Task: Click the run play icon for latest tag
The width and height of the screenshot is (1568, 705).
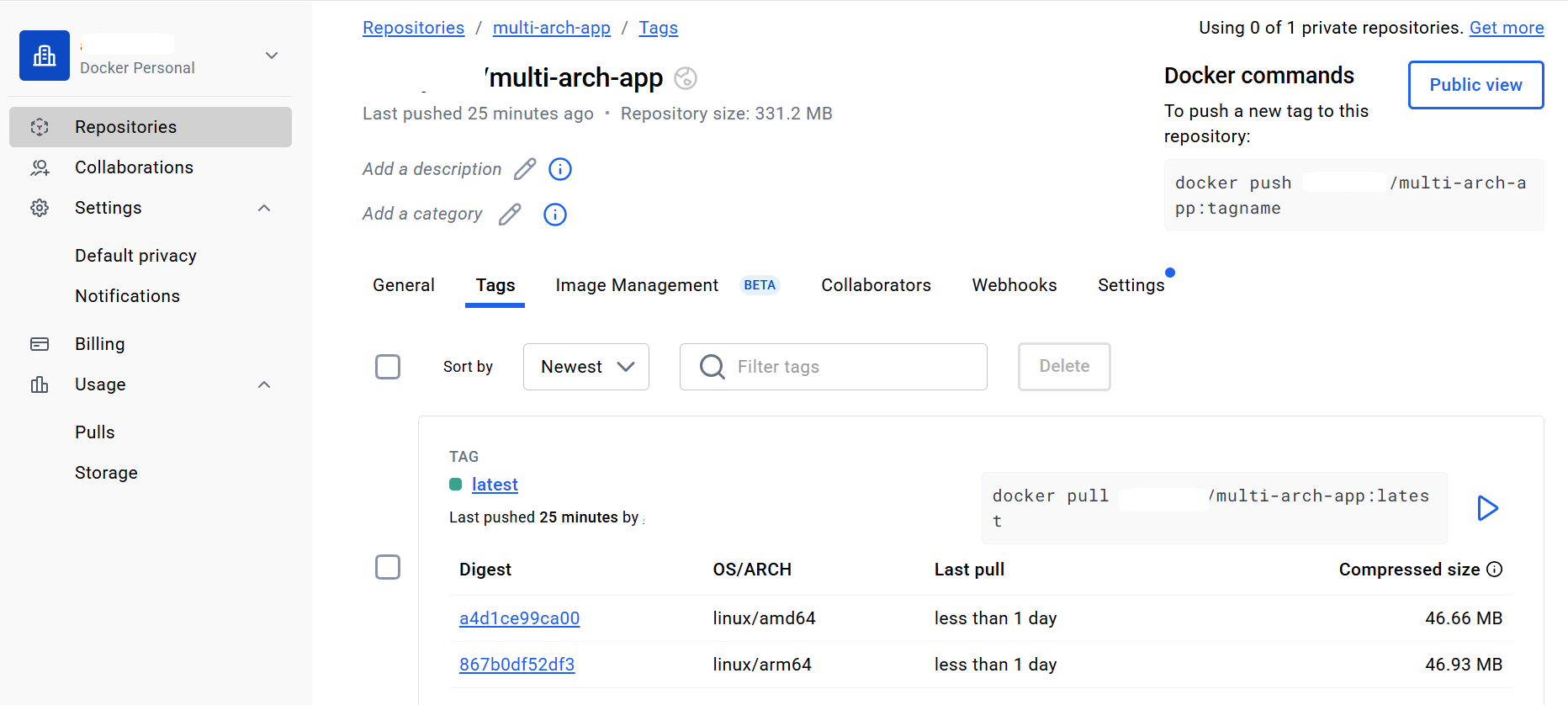Action: click(1487, 508)
